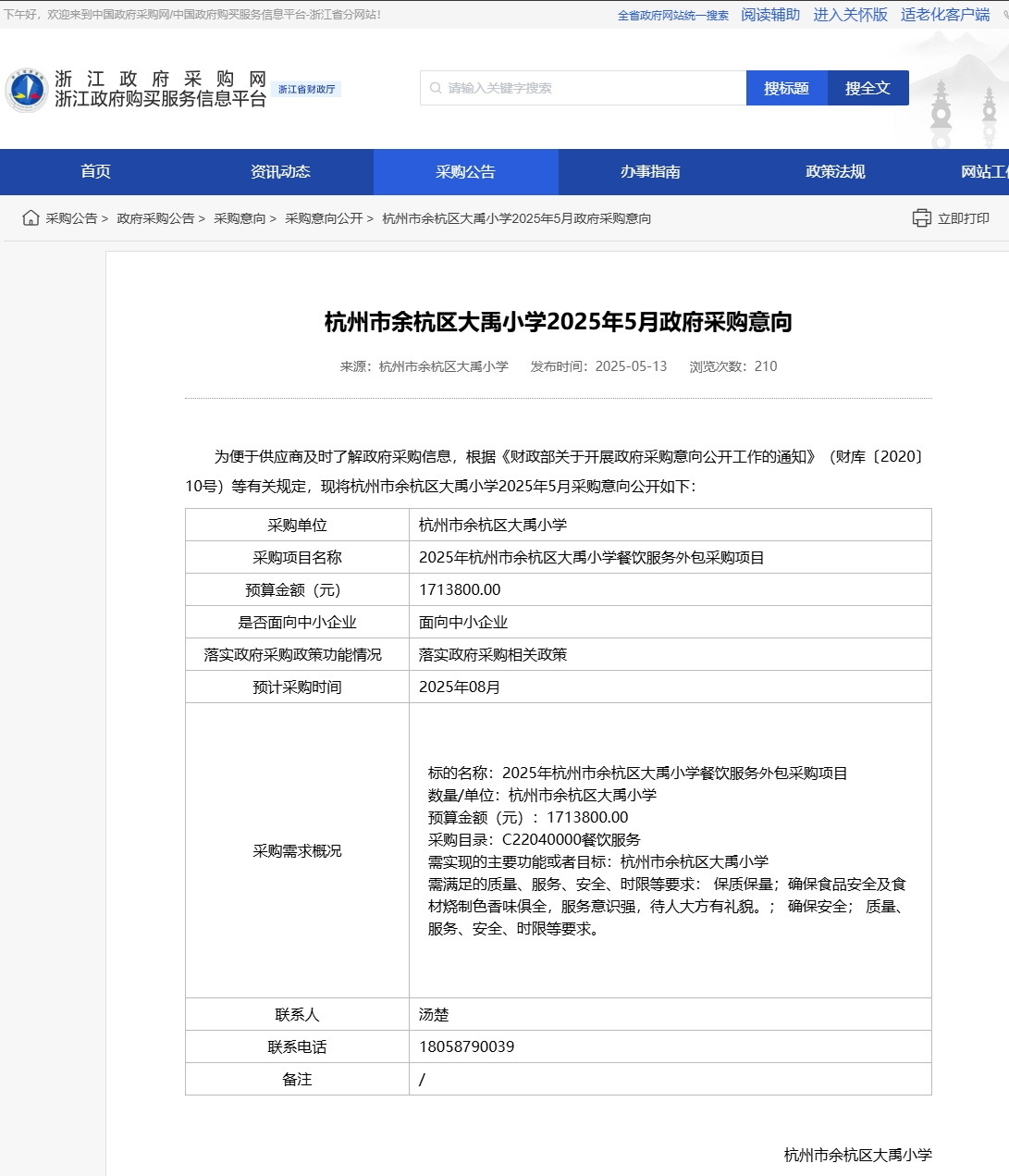Image resolution: width=1009 pixels, height=1176 pixels.
Task: Open the 适老化客户端 link
Action: point(945,15)
